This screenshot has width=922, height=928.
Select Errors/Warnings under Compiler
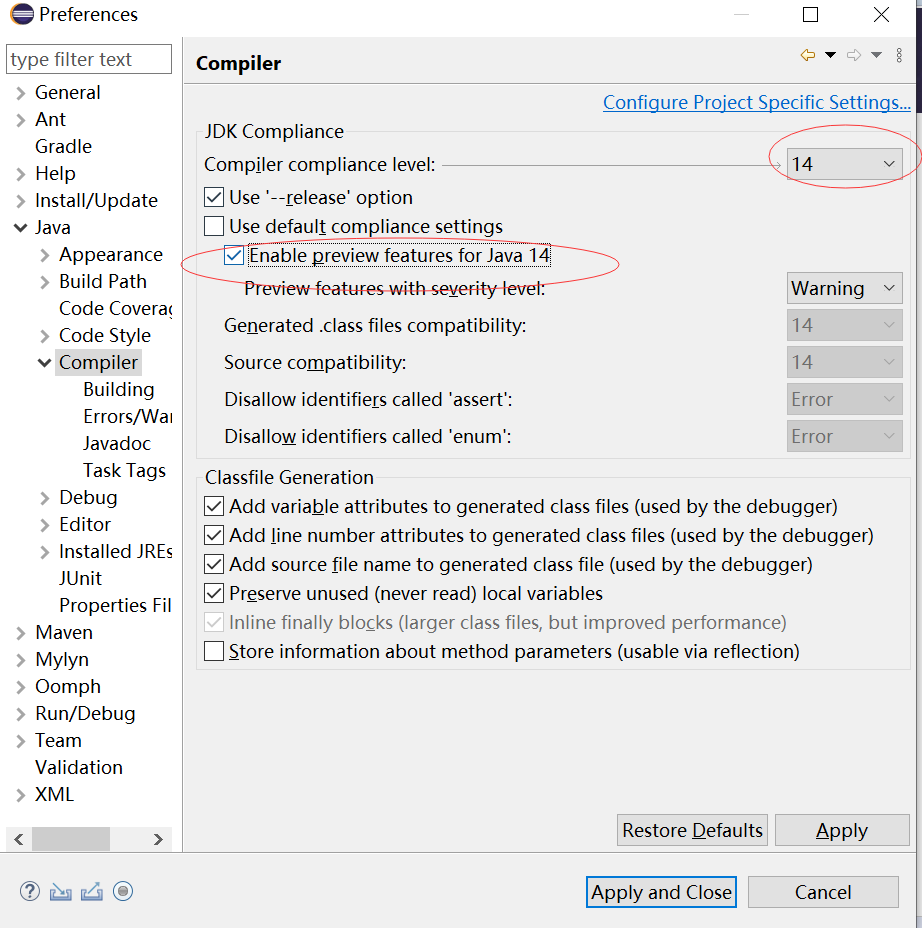(127, 417)
